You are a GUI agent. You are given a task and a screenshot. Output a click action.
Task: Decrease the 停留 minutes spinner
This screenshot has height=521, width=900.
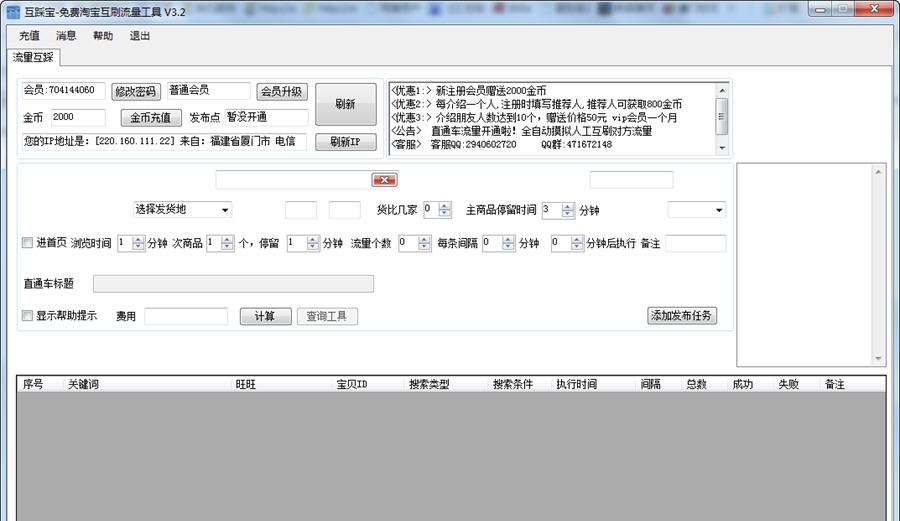313,247
